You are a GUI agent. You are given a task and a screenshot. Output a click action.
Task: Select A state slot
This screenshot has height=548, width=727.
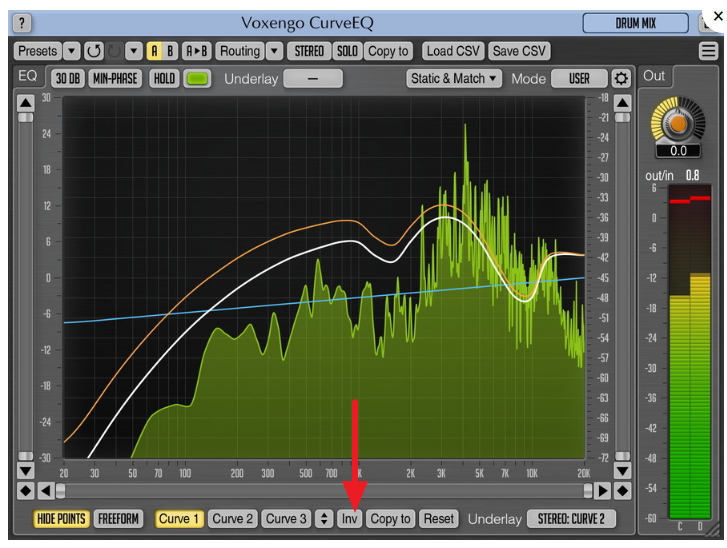pyautogui.click(x=154, y=51)
